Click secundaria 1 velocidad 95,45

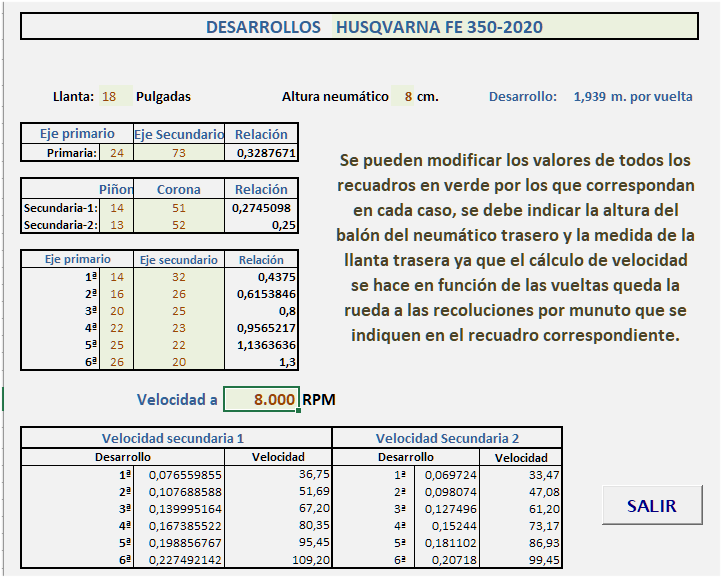(314, 542)
